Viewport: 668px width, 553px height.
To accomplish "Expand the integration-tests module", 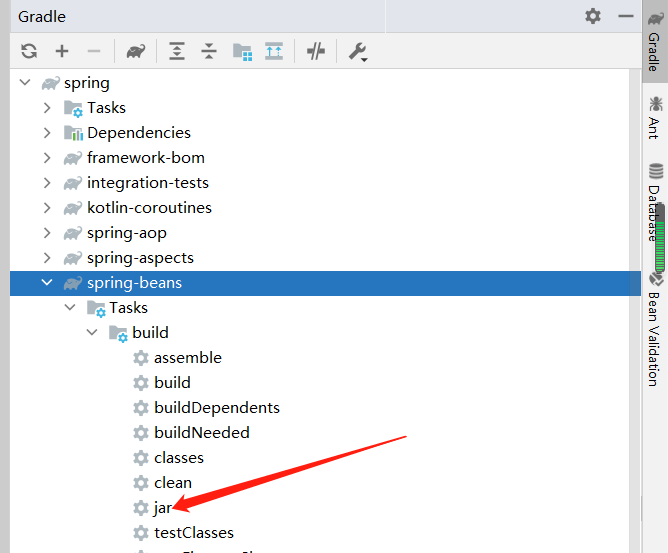I will pos(47,183).
